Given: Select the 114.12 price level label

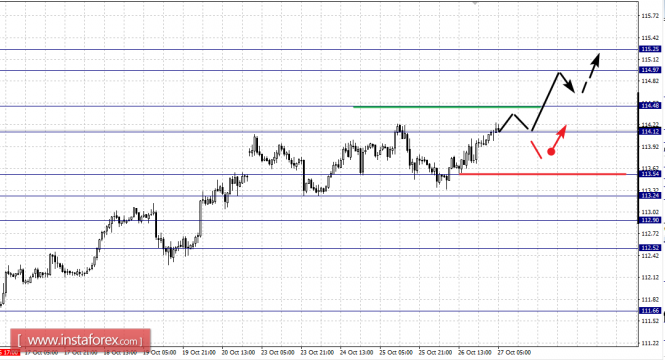Looking at the screenshot, I should [x=650, y=131].
